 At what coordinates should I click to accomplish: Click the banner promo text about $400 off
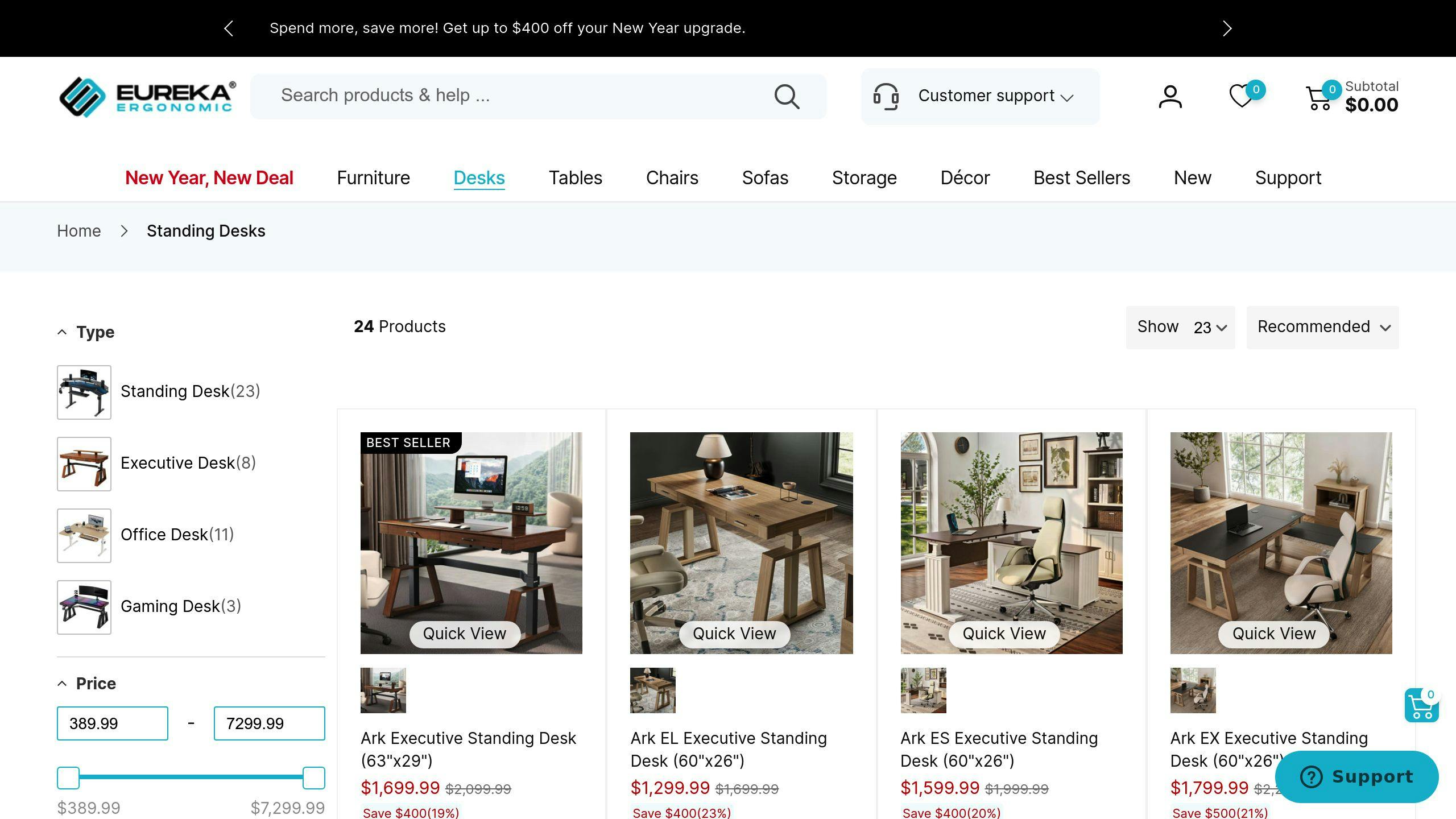tap(507, 28)
